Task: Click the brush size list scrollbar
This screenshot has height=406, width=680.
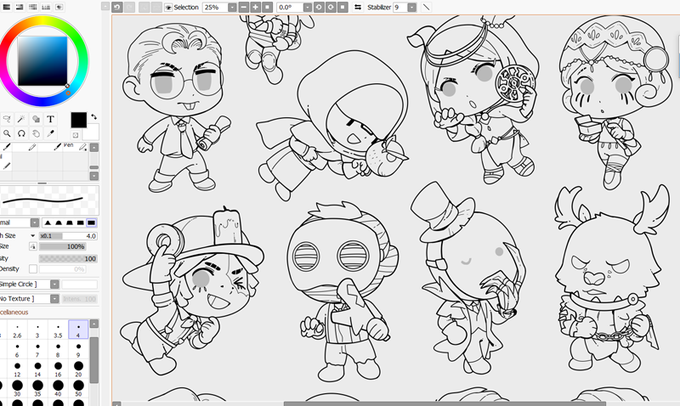Action: (94, 360)
